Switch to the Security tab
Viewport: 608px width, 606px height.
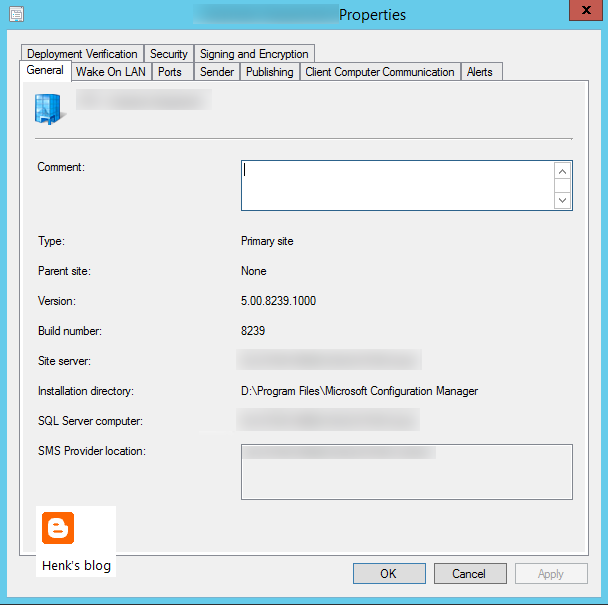pyautogui.click(x=169, y=54)
